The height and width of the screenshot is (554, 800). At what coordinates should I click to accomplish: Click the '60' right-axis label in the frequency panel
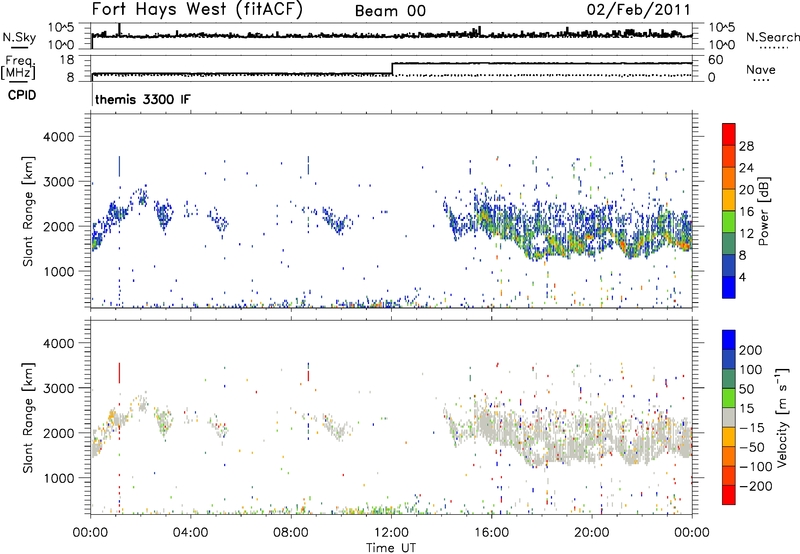pos(716,60)
